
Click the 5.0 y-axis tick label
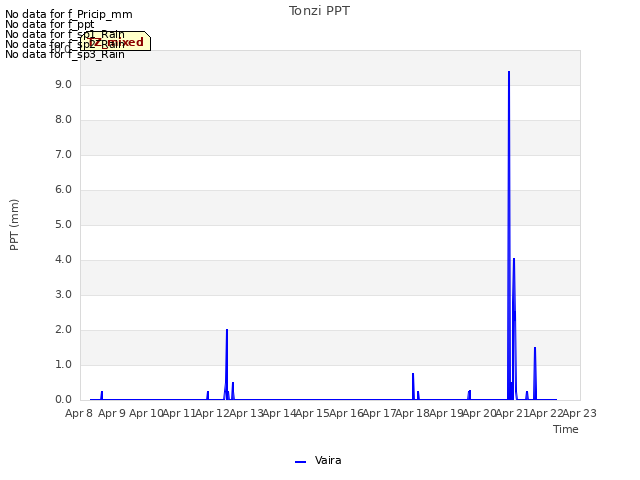click(63, 224)
